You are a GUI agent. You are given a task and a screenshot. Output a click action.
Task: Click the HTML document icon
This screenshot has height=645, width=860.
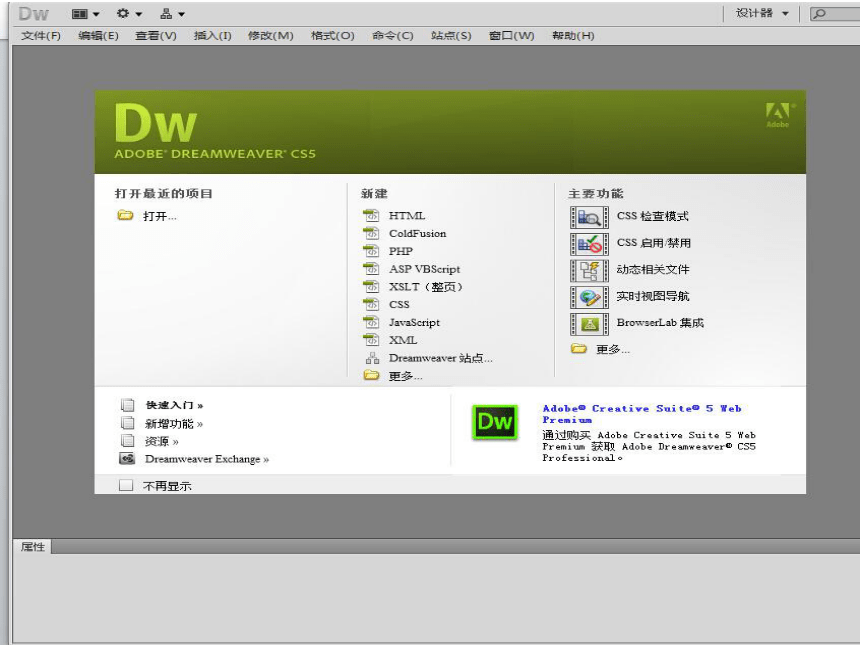[x=371, y=215]
